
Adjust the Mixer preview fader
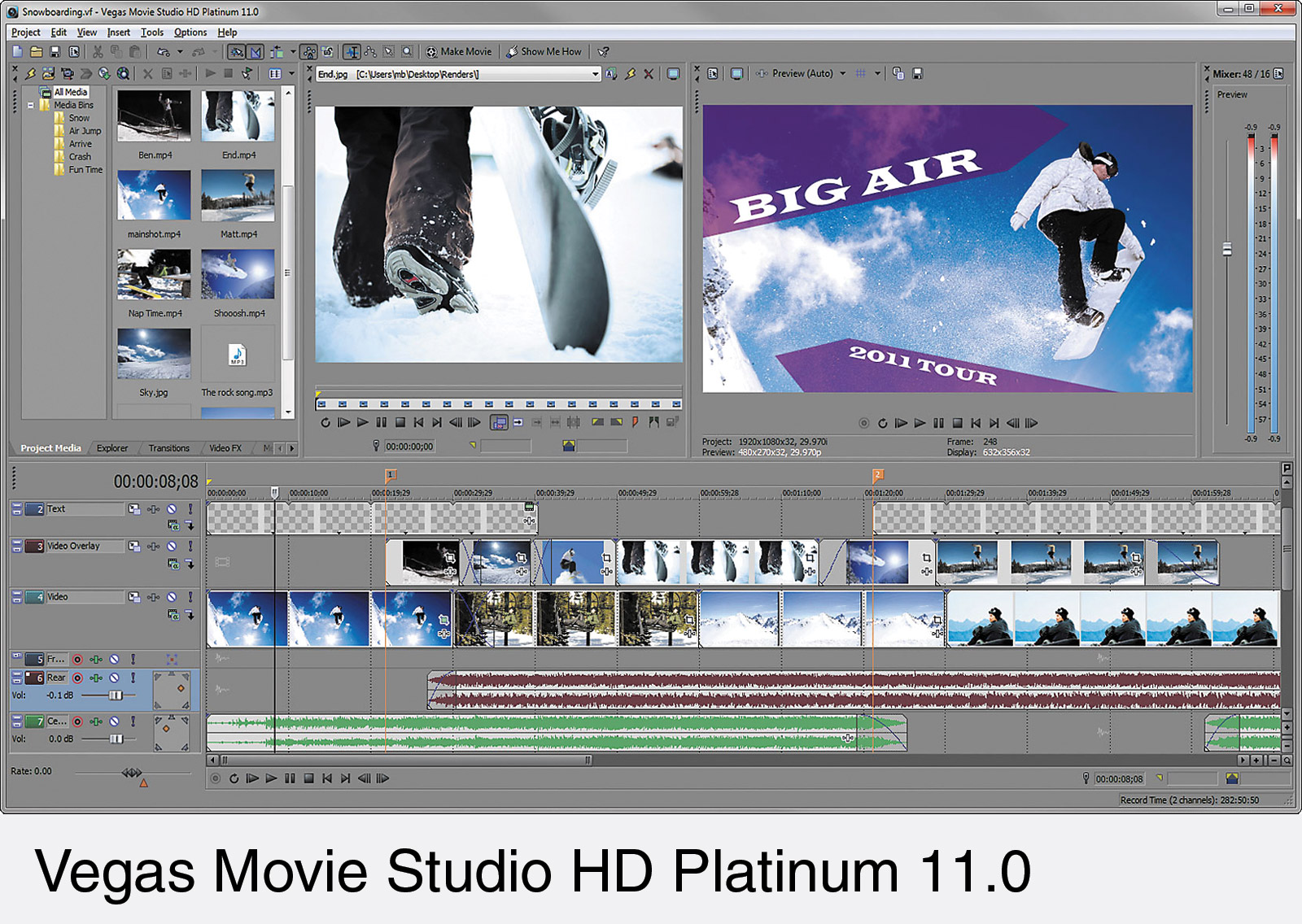click(1227, 249)
